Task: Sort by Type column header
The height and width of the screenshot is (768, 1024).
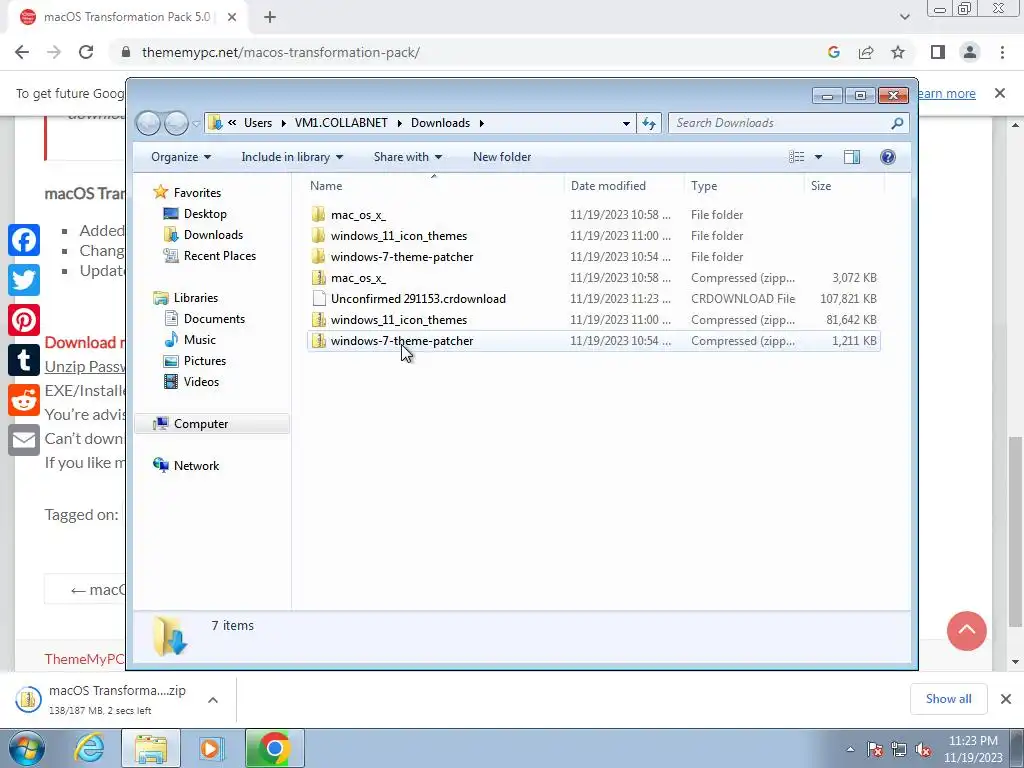Action: tap(745, 185)
